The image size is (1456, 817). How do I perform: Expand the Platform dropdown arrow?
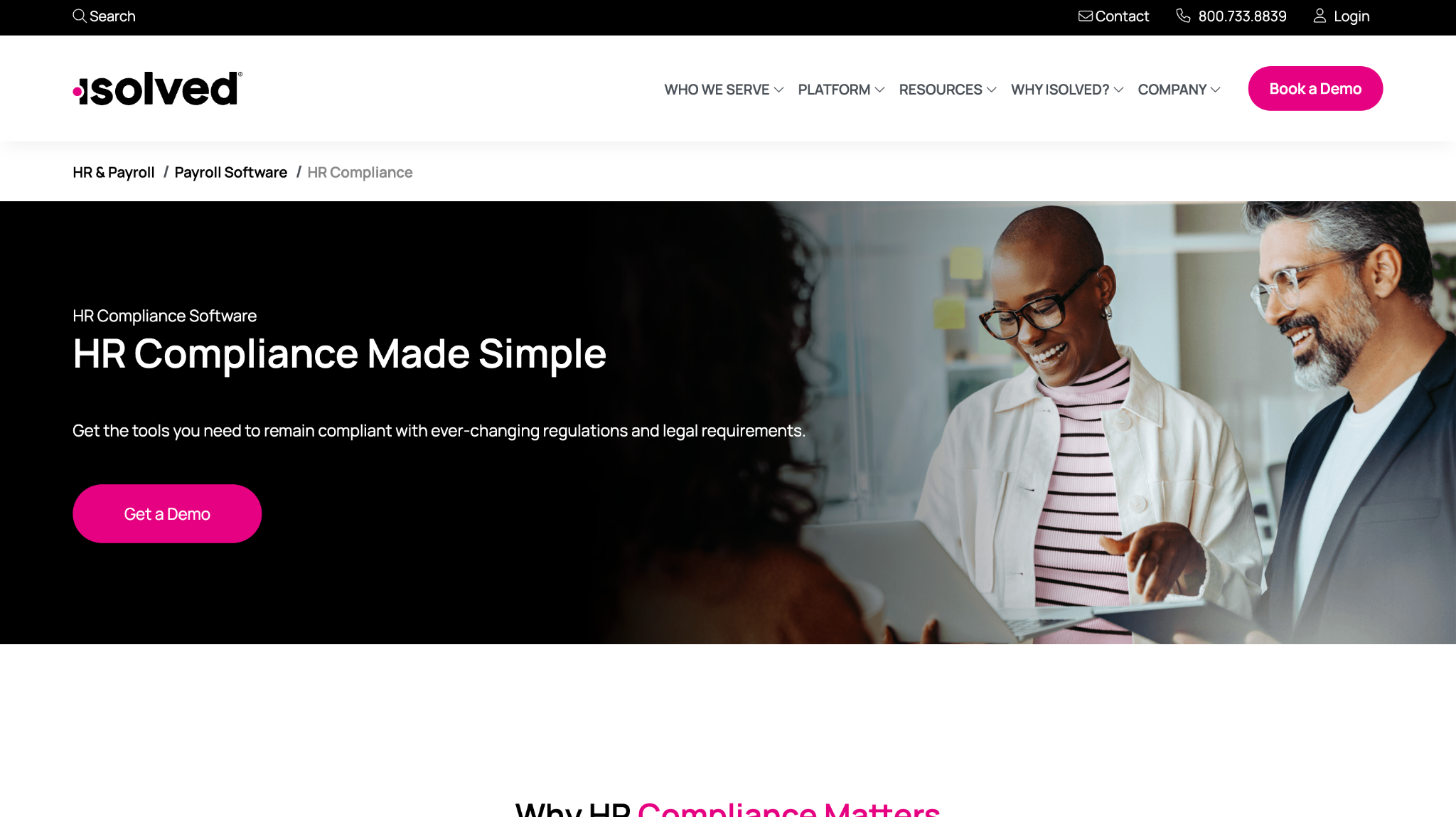(x=879, y=90)
